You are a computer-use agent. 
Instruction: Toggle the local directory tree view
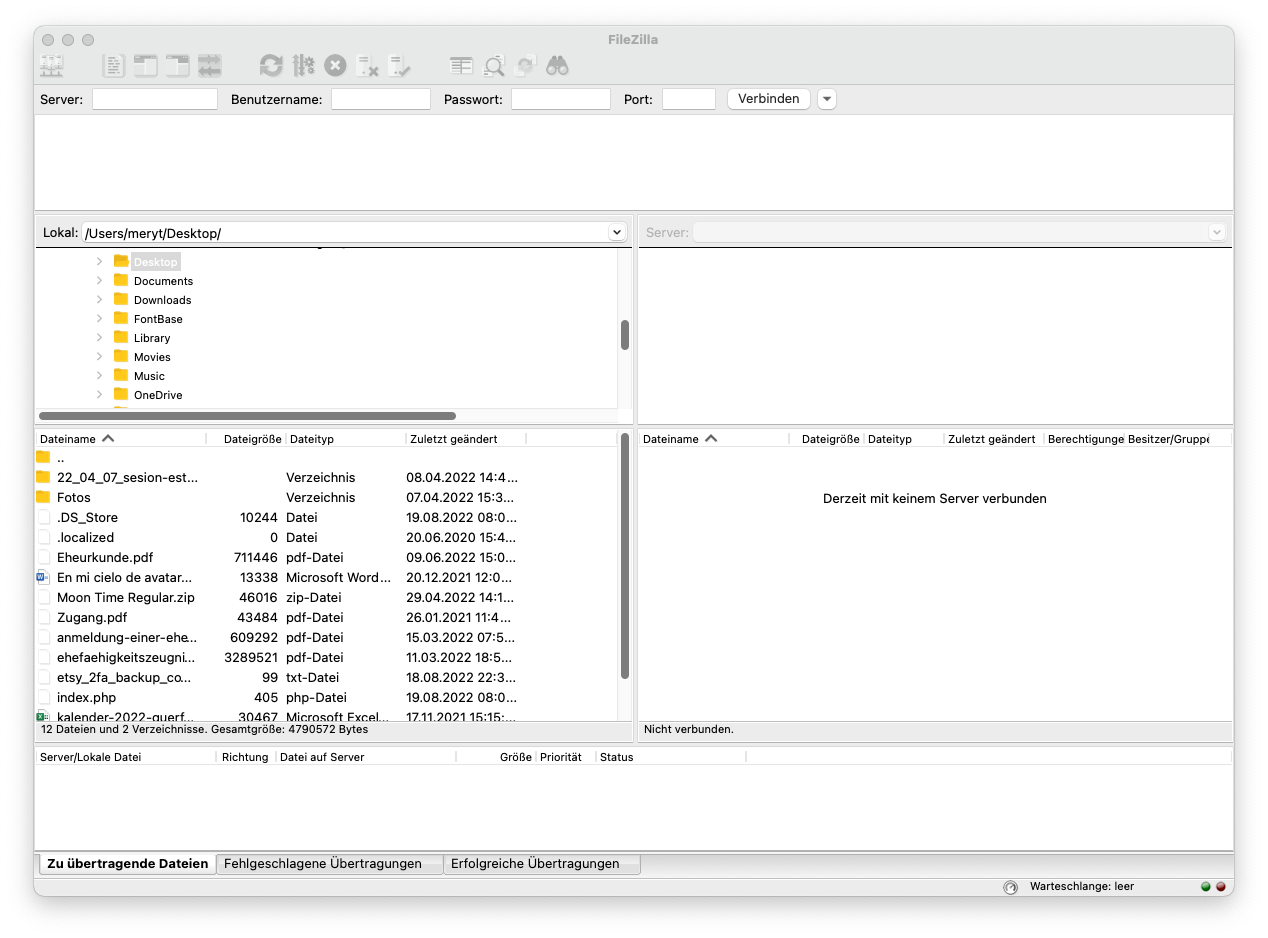(145, 65)
